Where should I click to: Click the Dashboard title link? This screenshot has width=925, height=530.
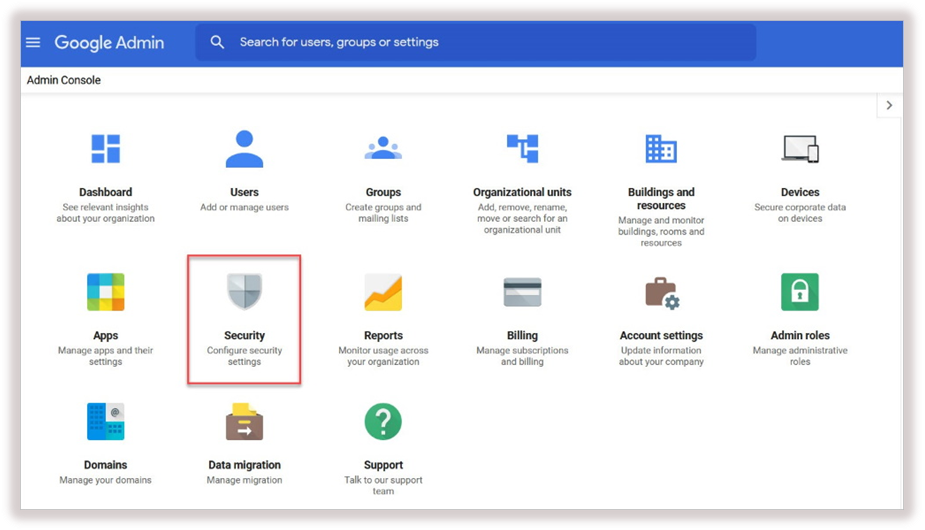[x=106, y=192]
